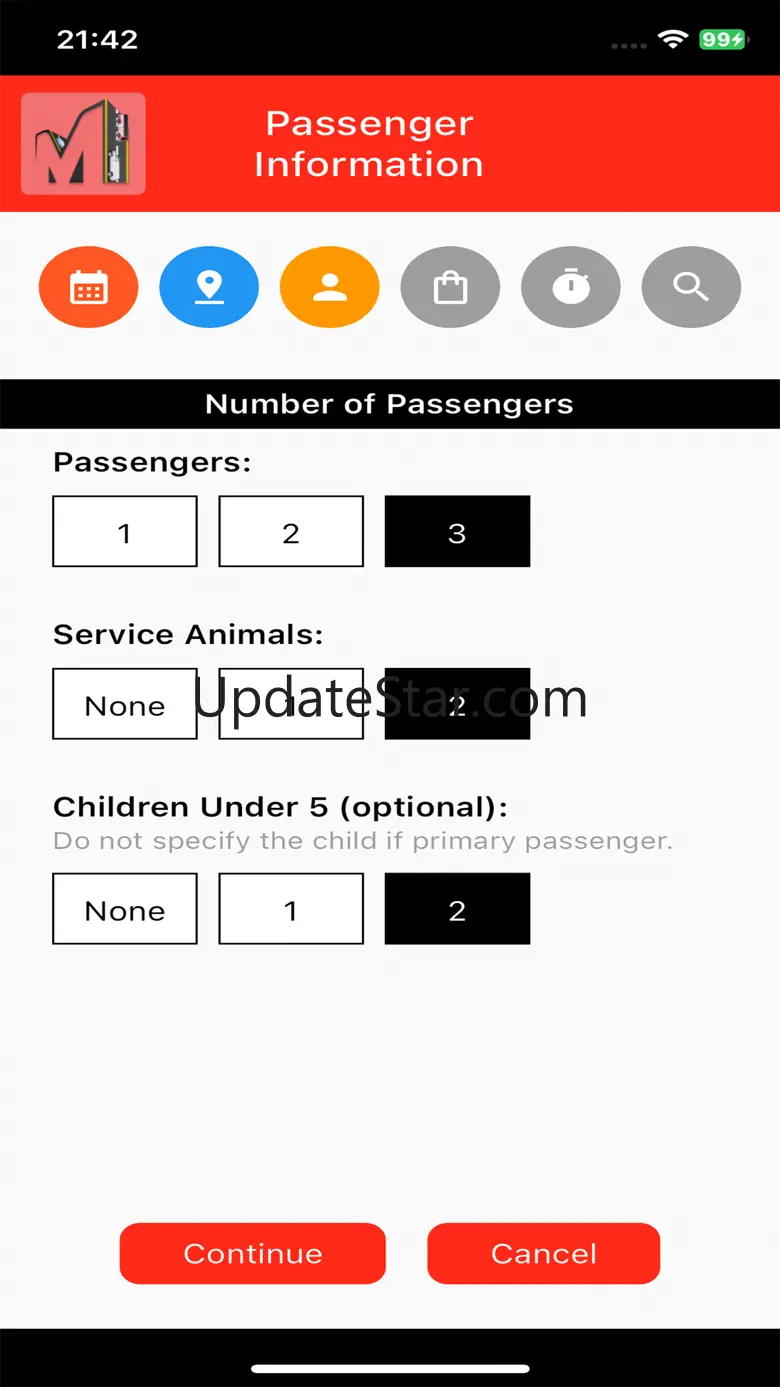Viewport: 780px width, 1387px height.
Task: Choose 2 under Passengers
Action: [x=291, y=532]
